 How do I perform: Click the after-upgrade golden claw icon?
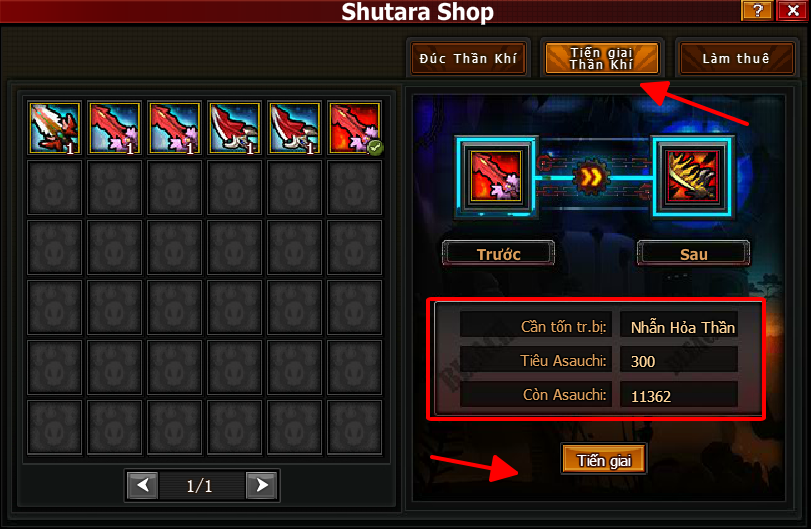point(692,176)
